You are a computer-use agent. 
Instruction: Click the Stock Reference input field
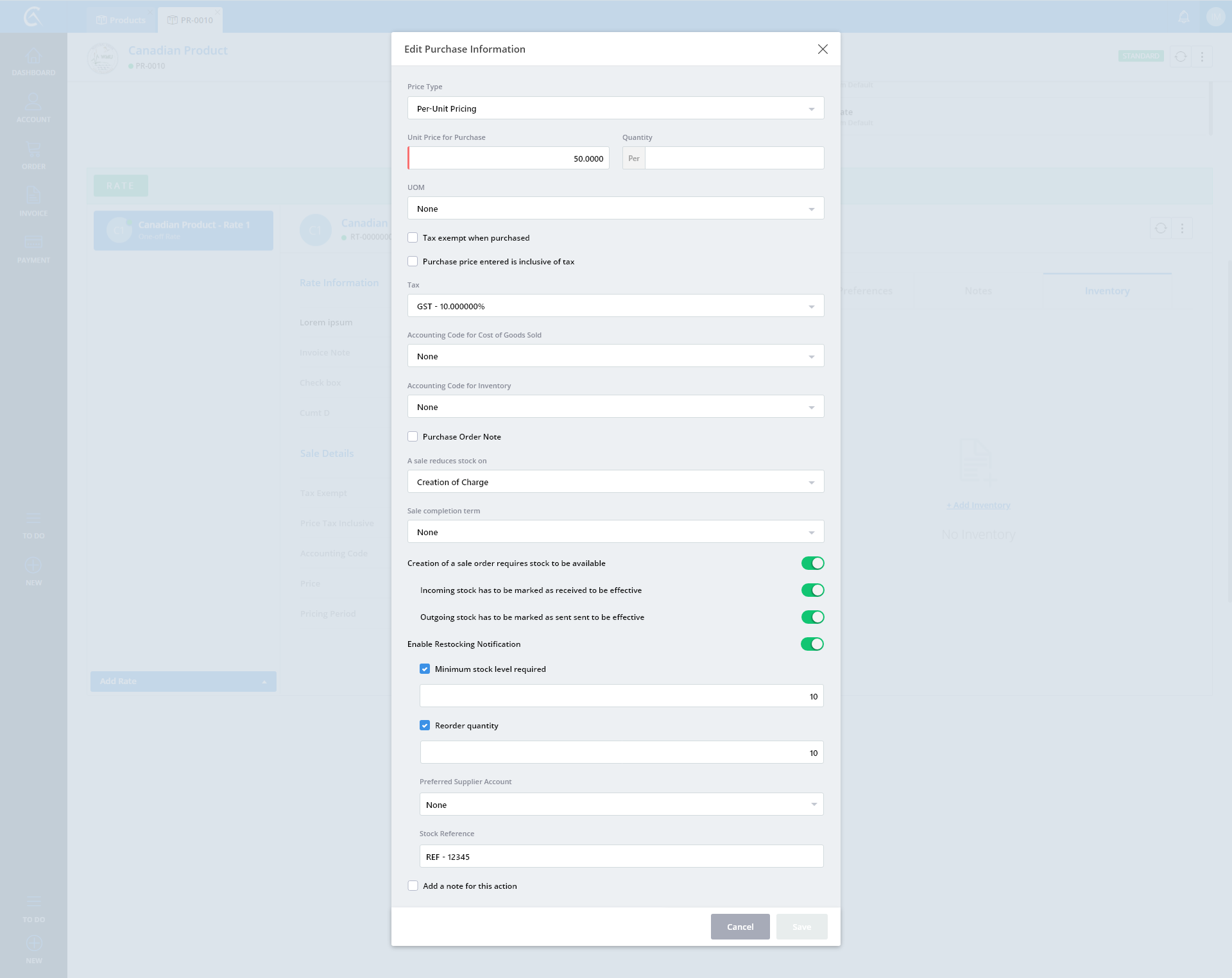click(x=621, y=857)
